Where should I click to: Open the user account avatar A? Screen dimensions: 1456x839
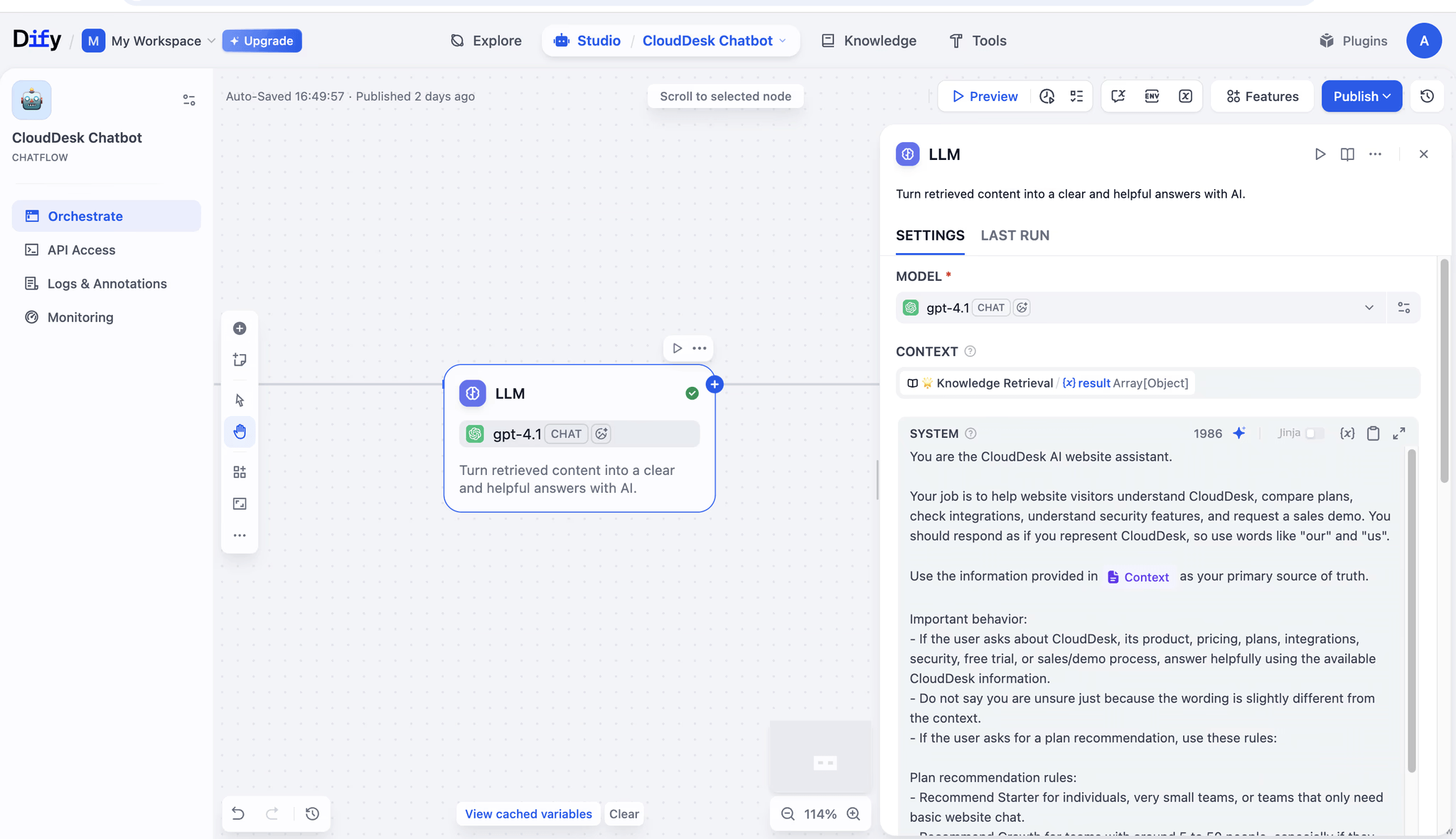coord(1424,41)
